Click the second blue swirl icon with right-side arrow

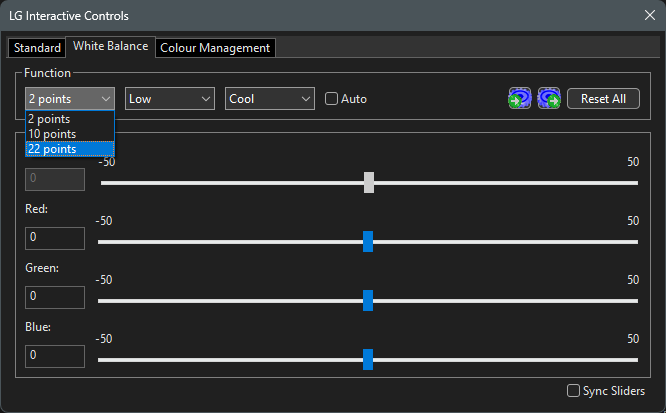[548, 98]
